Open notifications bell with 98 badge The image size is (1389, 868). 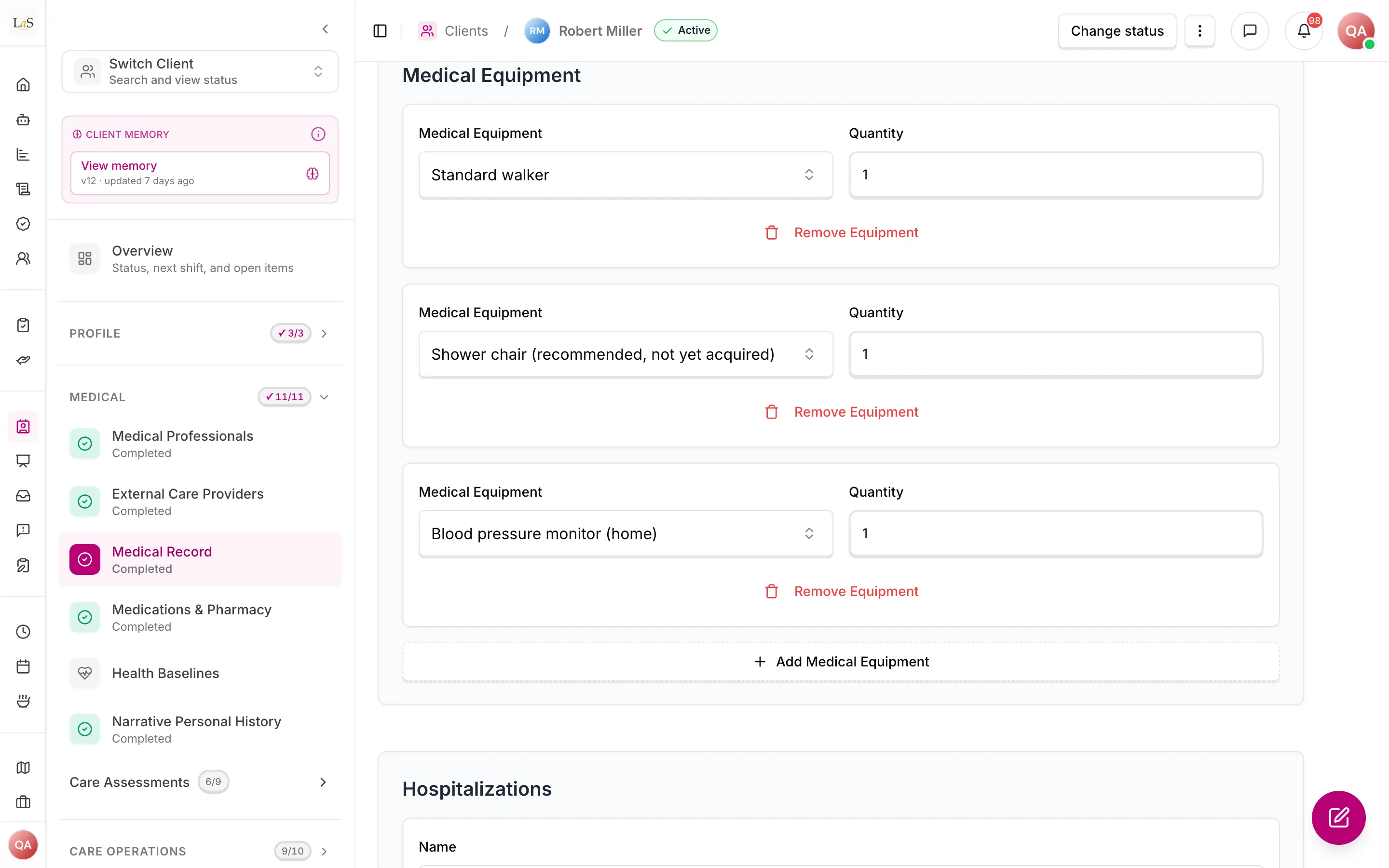click(x=1304, y=30)
